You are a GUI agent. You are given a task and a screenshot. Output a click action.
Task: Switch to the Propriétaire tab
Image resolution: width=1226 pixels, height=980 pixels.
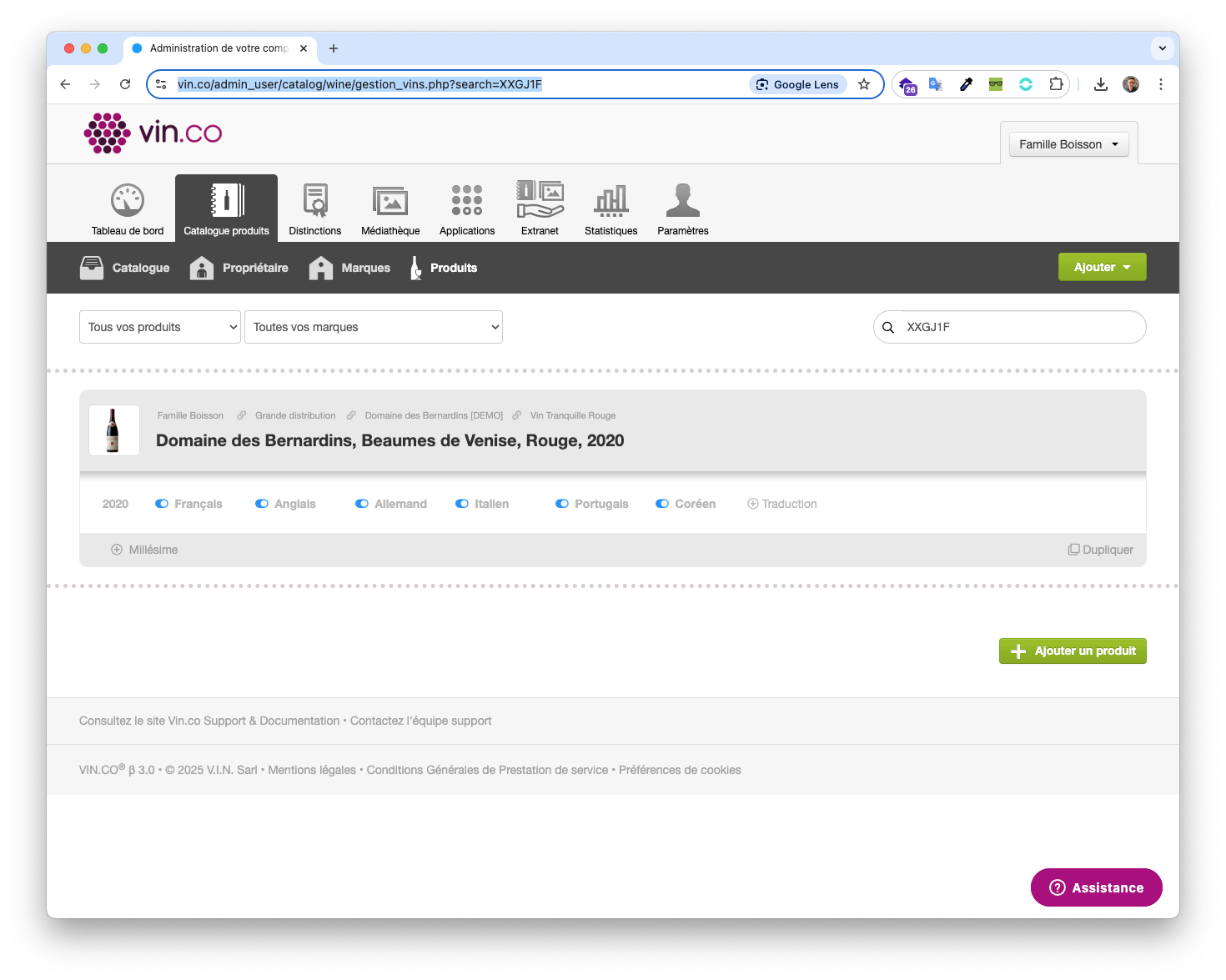tap(239, 268)
